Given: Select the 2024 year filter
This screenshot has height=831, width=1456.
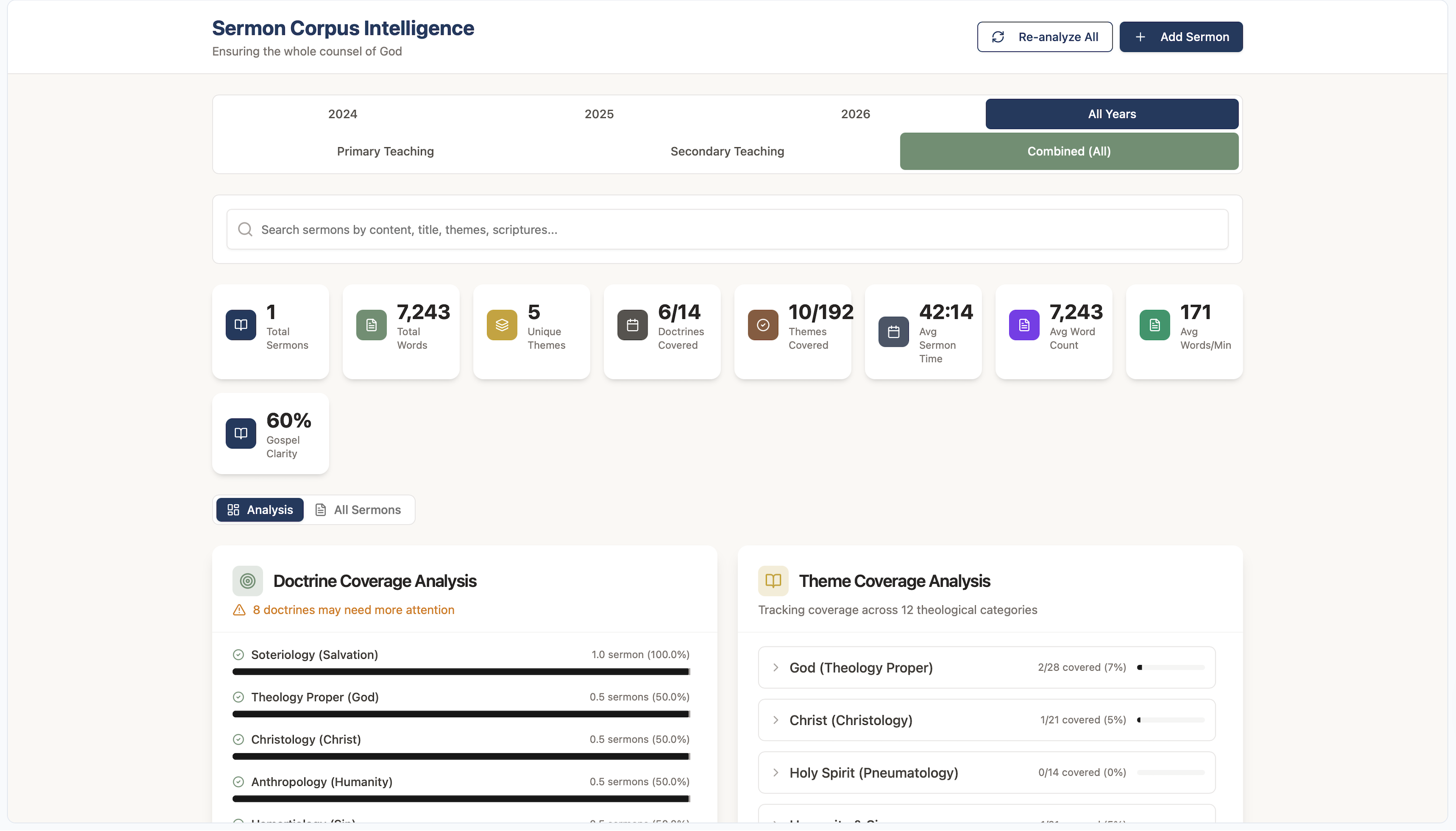Looking at the screenshot, I should 342,114.
